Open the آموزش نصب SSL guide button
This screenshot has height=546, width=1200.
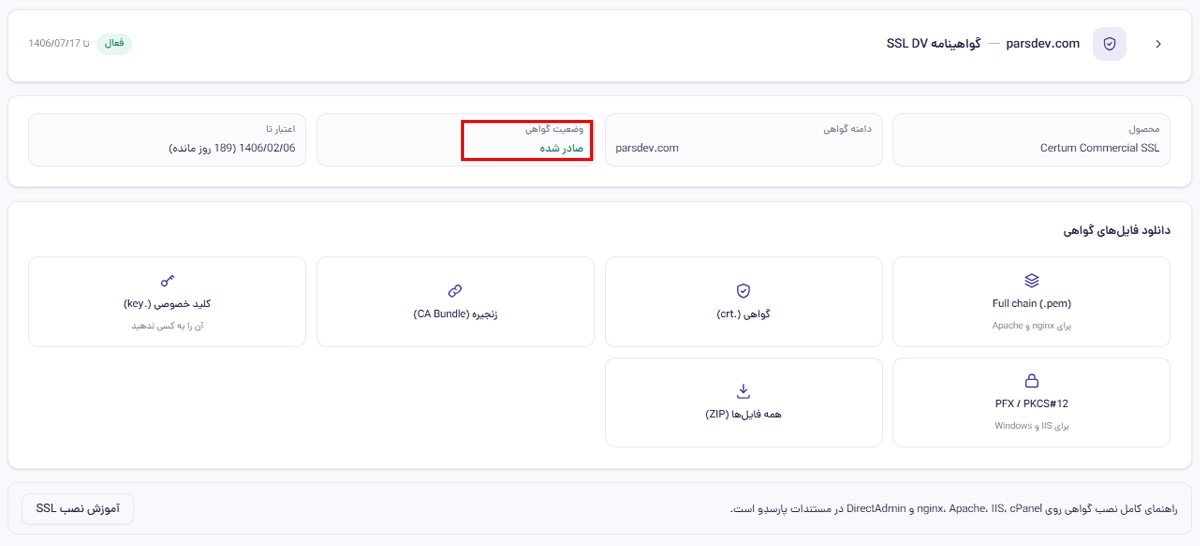(x=77, y=509)
